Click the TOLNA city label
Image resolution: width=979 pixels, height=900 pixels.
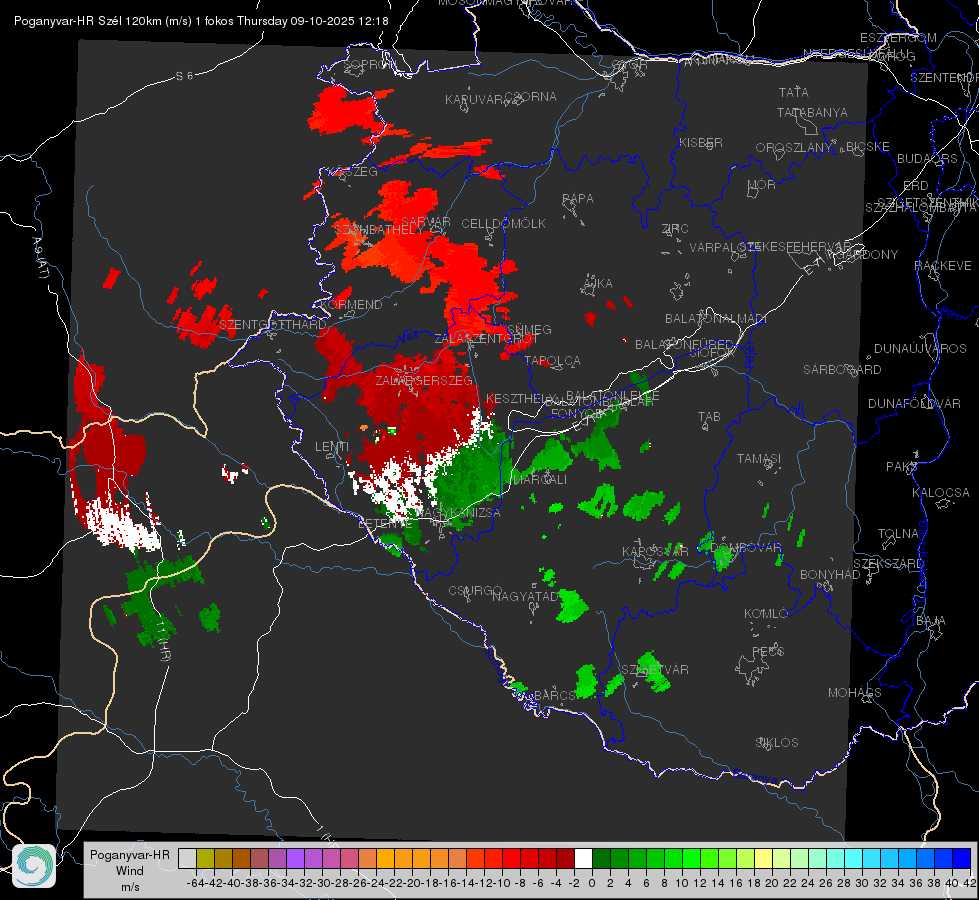coord(899,534)
